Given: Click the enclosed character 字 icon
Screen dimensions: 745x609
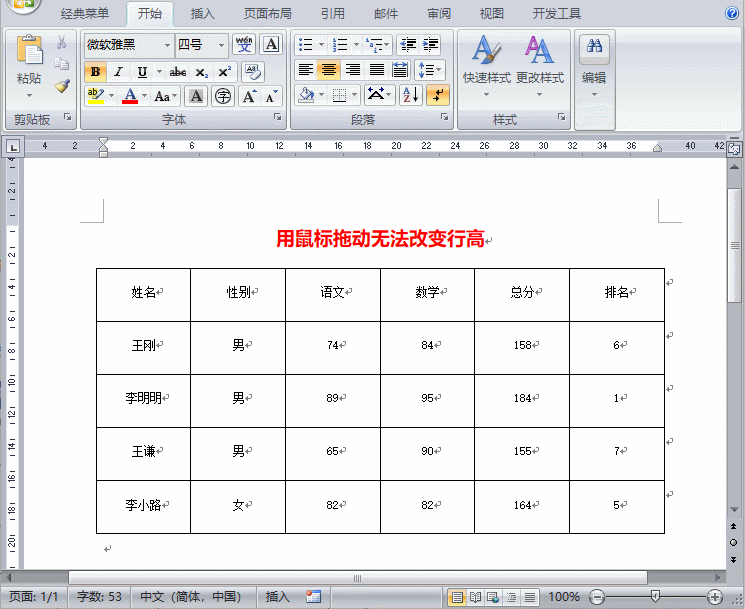Looking at the screenshot, I should coord(222,96).
